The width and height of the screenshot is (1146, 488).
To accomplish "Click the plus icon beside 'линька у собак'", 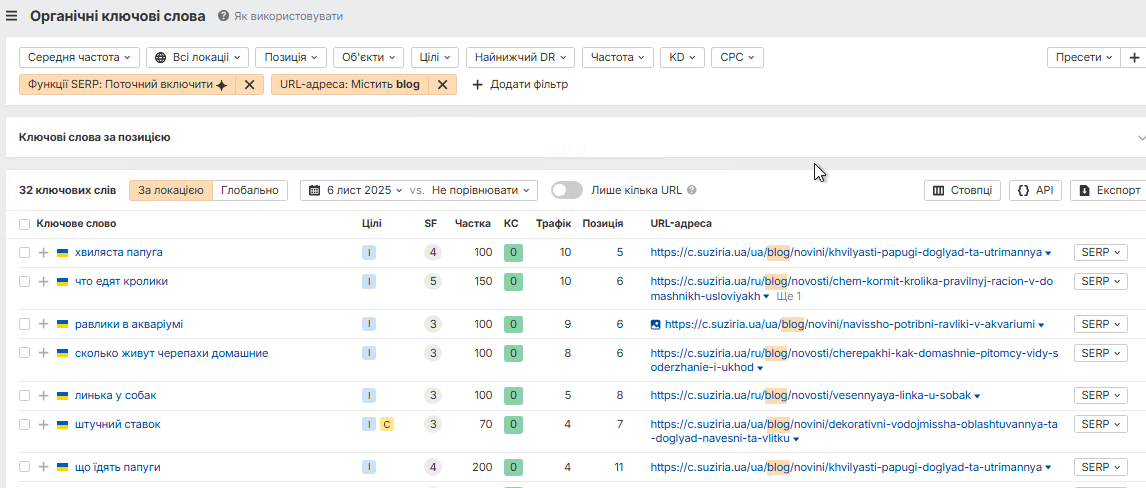I will [x=43, y=396].
